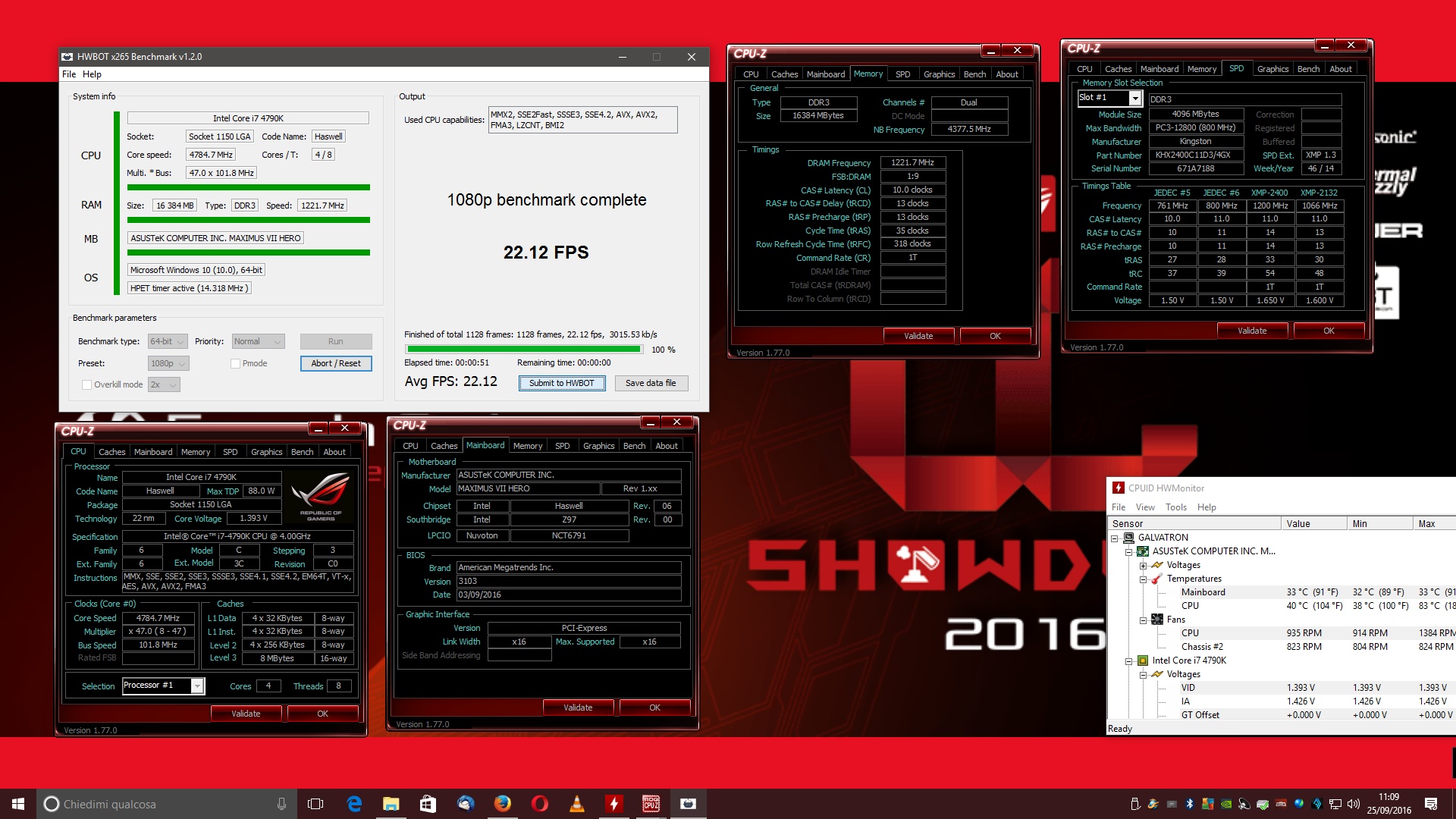
Task: Click OK in CPU-Z SPD window
Action: [1329, 331]
